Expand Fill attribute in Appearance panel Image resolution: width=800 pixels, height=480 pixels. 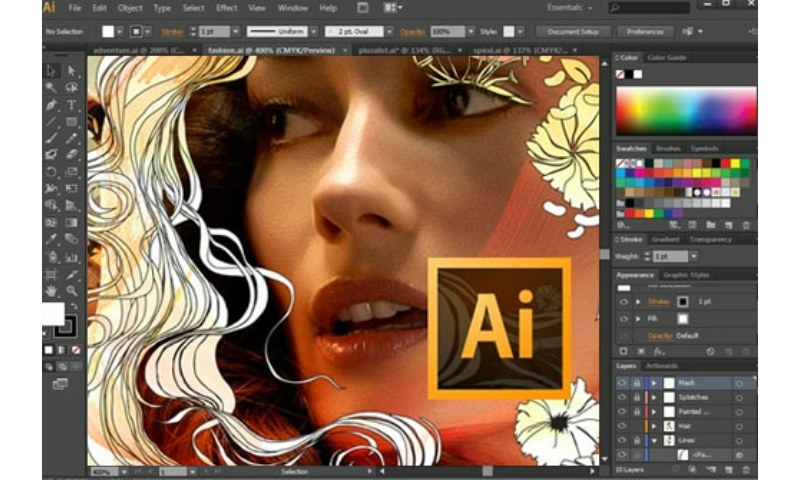638,319
